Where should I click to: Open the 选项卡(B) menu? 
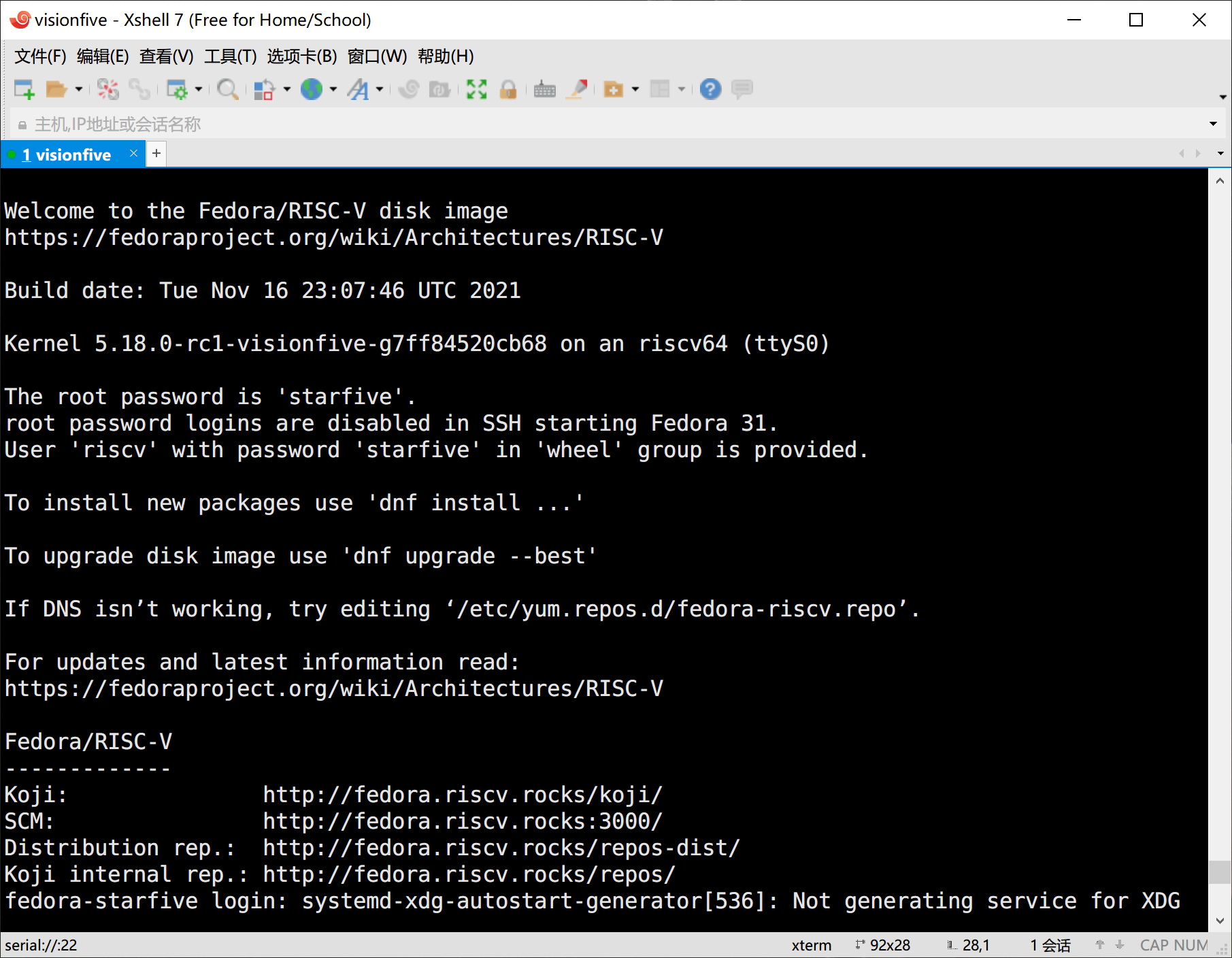tap(302, 56)
